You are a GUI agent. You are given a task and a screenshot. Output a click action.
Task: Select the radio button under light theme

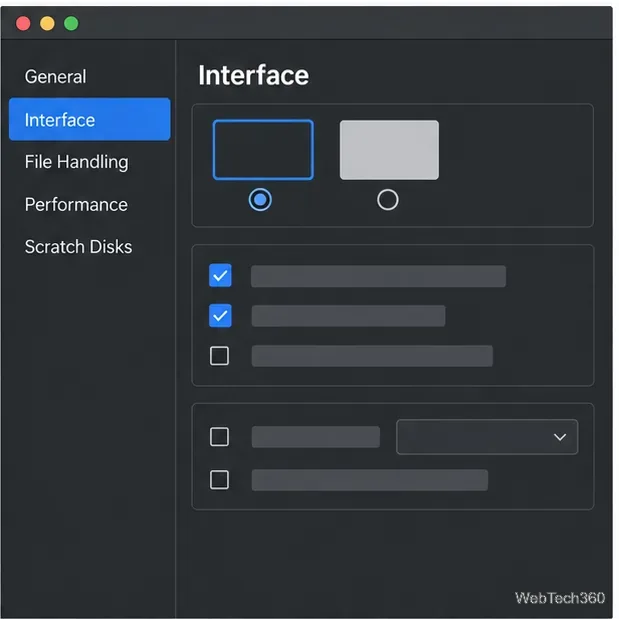[x=388, y=200]
